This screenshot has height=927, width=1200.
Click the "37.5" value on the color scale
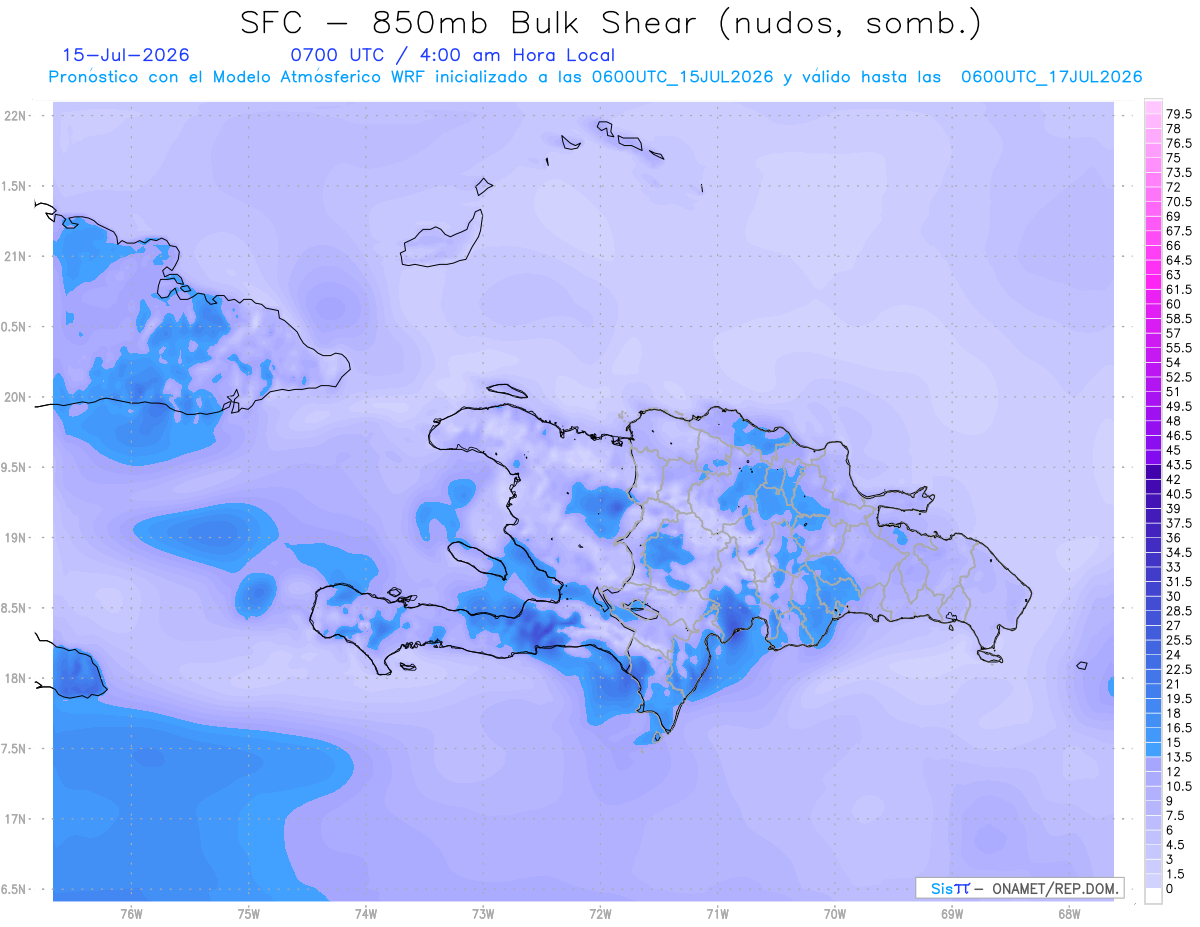(x=1179, y=523)
